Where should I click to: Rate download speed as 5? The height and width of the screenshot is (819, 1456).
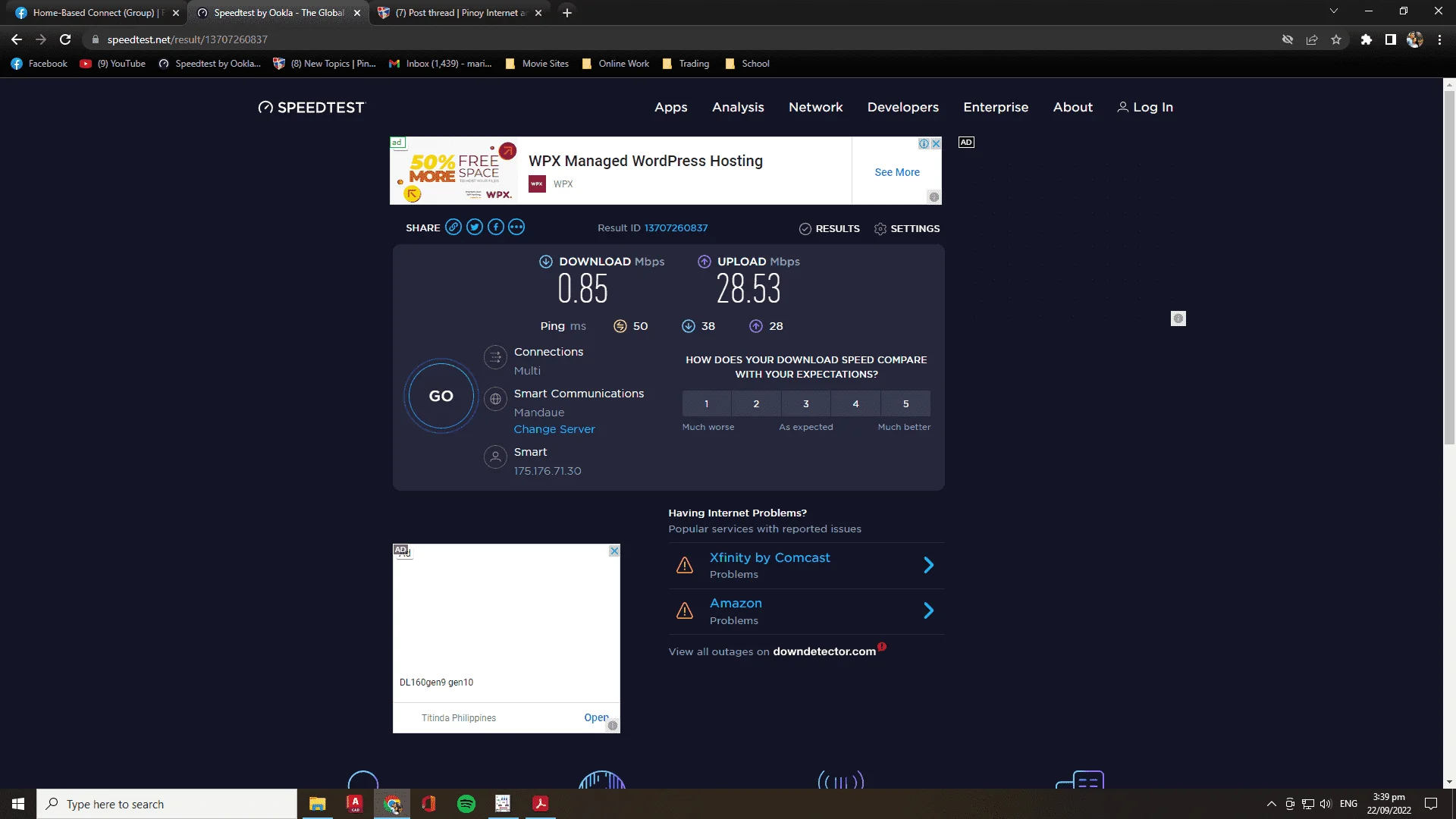pos(905,403)
